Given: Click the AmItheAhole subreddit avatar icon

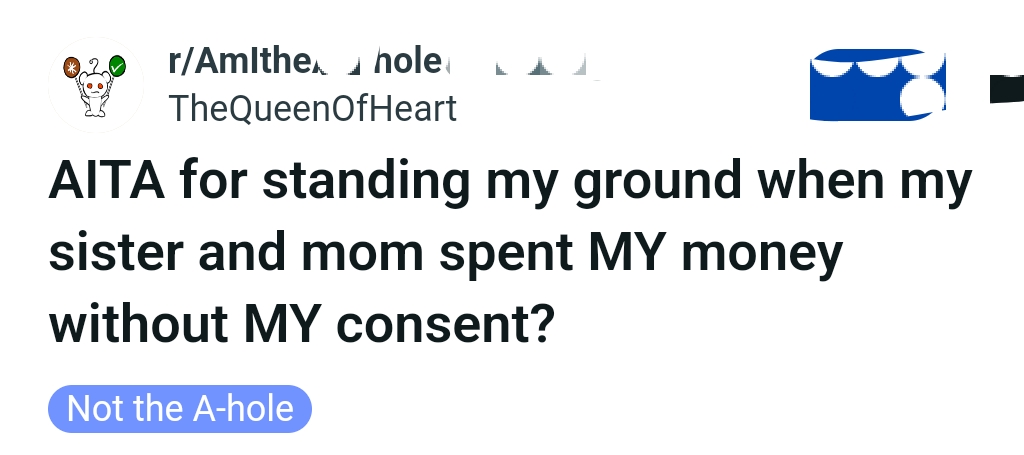Looking at the screenshot, I should (95, 85).
